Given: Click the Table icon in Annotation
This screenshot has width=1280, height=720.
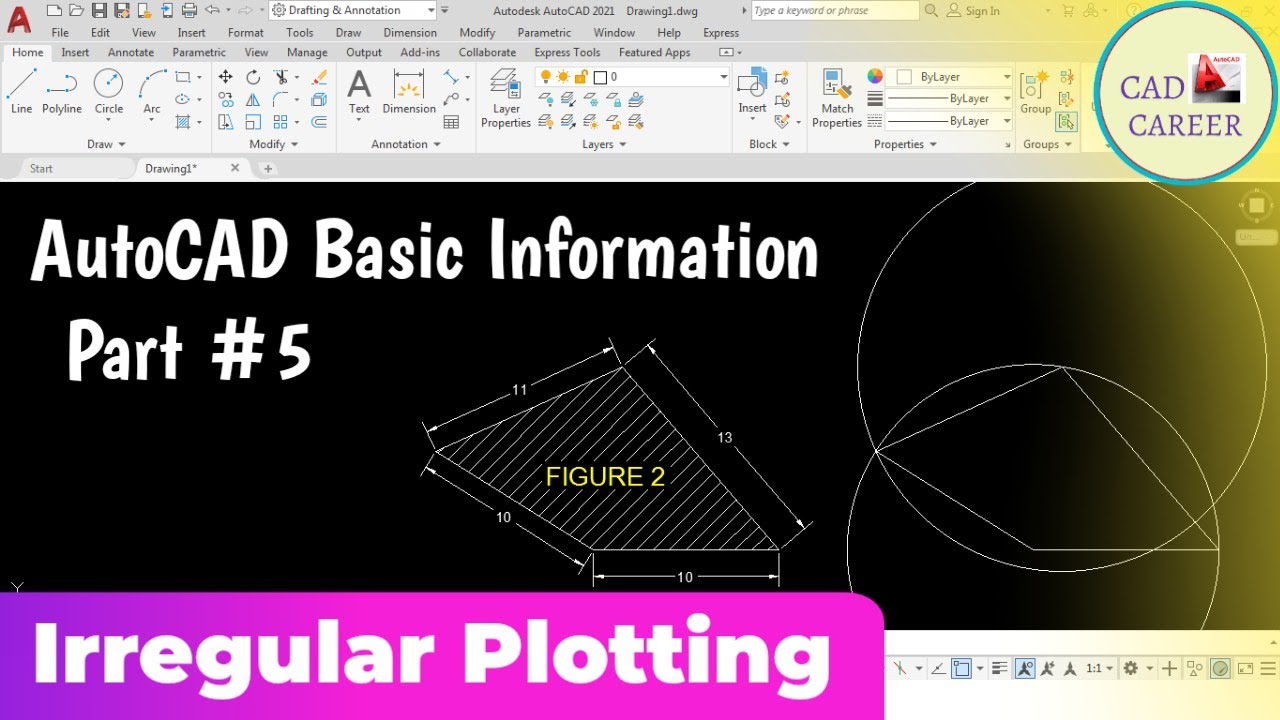Looking at the screenshot, I should coord(452,122).
